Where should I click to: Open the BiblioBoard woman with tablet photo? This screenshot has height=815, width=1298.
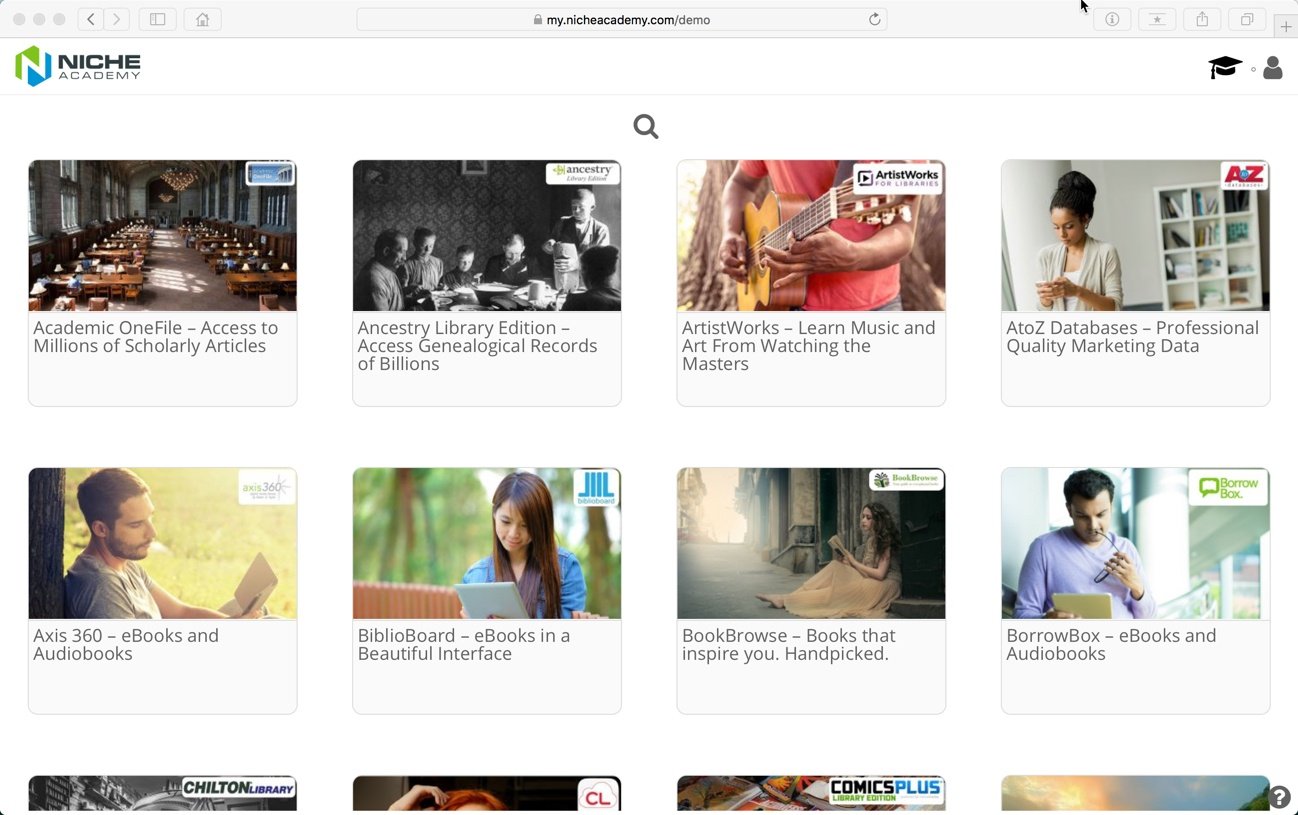tap(487, 544)
